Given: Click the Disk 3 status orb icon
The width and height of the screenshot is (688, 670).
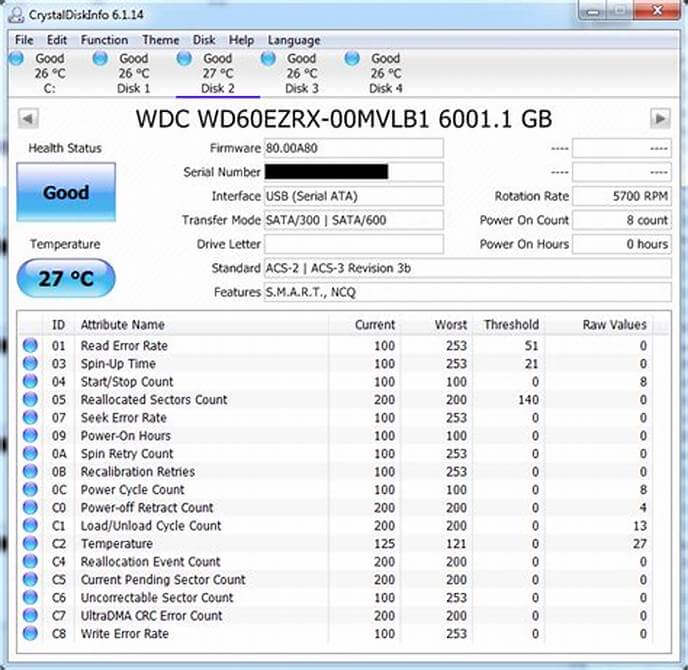Looking at the screenshot, I should click(x=268, y=59).
